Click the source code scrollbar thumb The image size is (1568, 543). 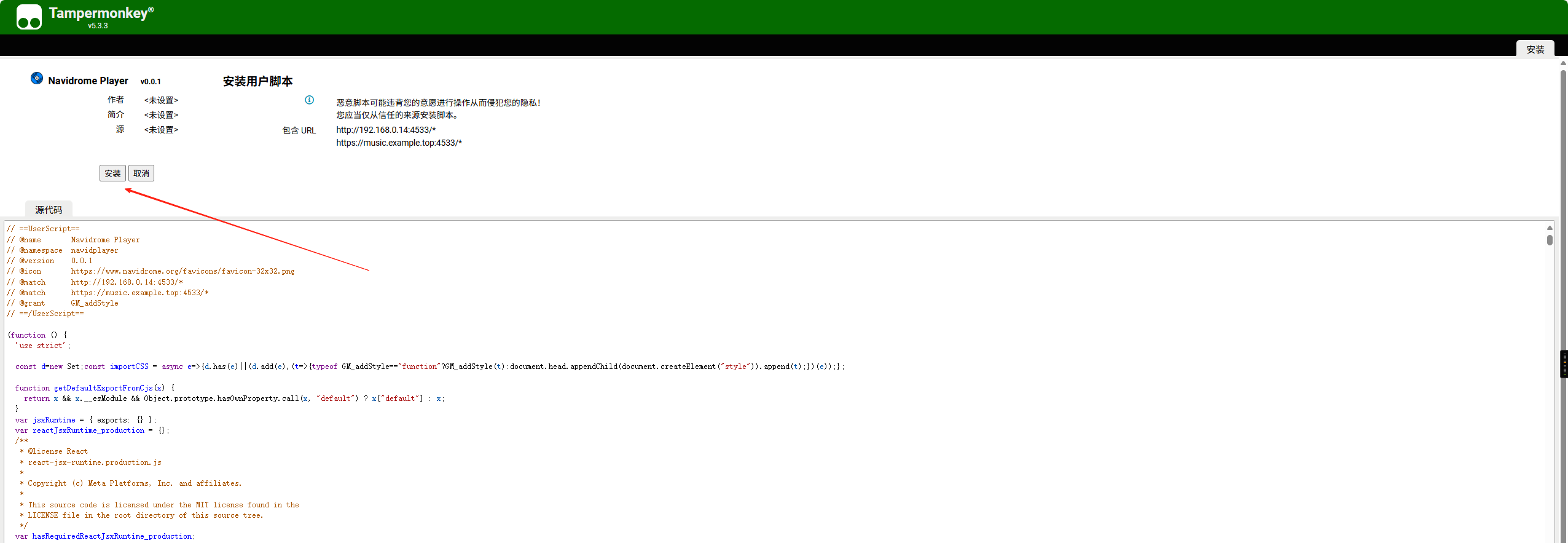pyautogui.click(x=1550, y=240)
